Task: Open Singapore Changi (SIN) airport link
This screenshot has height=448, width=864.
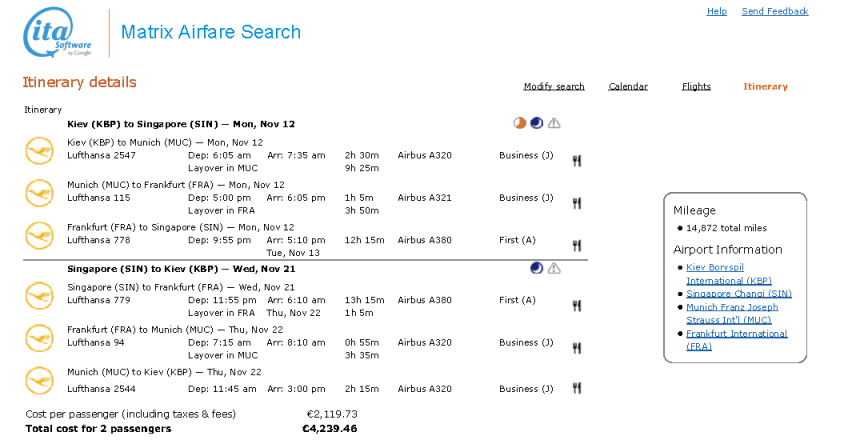Action: 739,294
